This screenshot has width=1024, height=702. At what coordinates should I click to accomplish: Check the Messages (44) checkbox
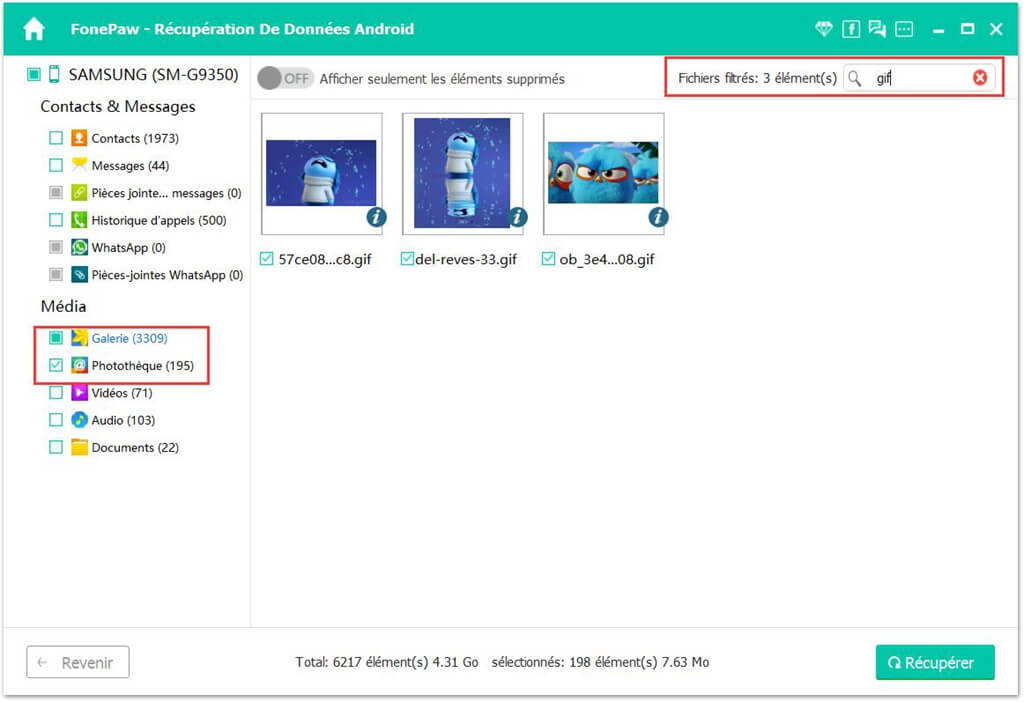click(x=56, y=165)
